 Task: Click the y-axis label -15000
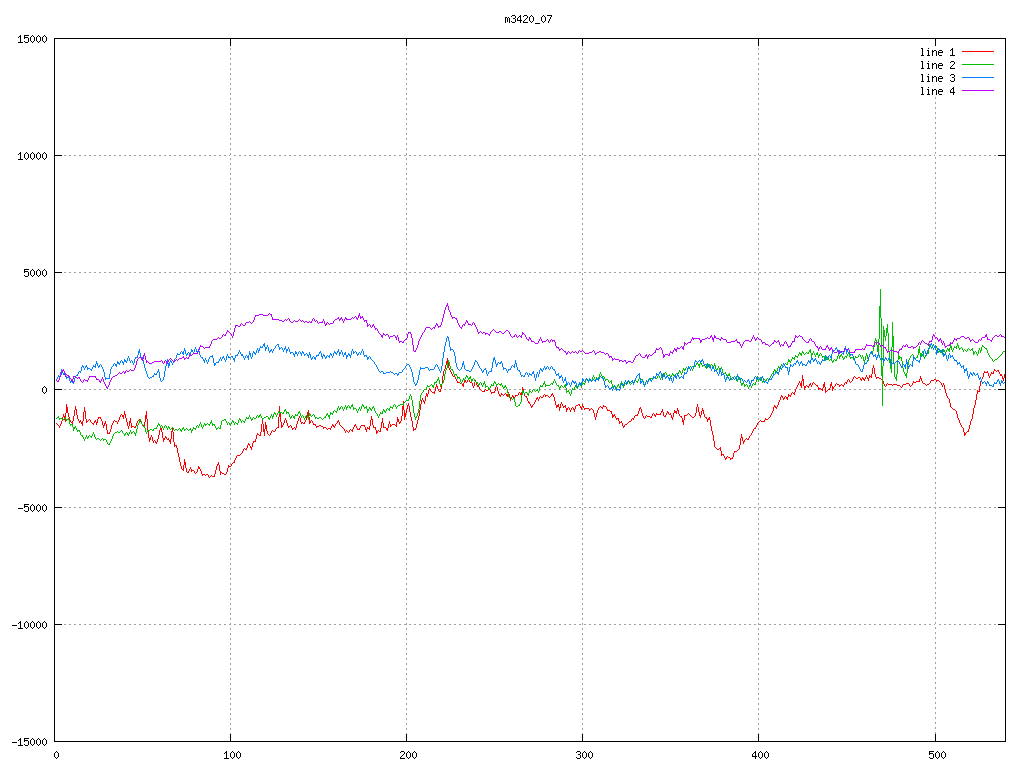coord(29,742)
